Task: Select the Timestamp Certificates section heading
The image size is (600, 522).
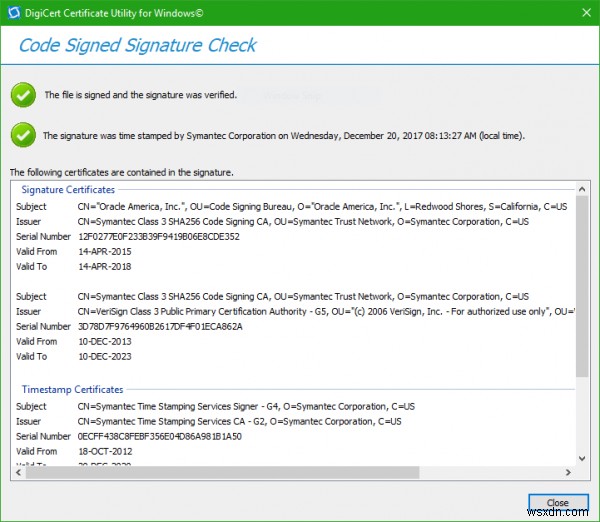Action: (x=72, y=389)
